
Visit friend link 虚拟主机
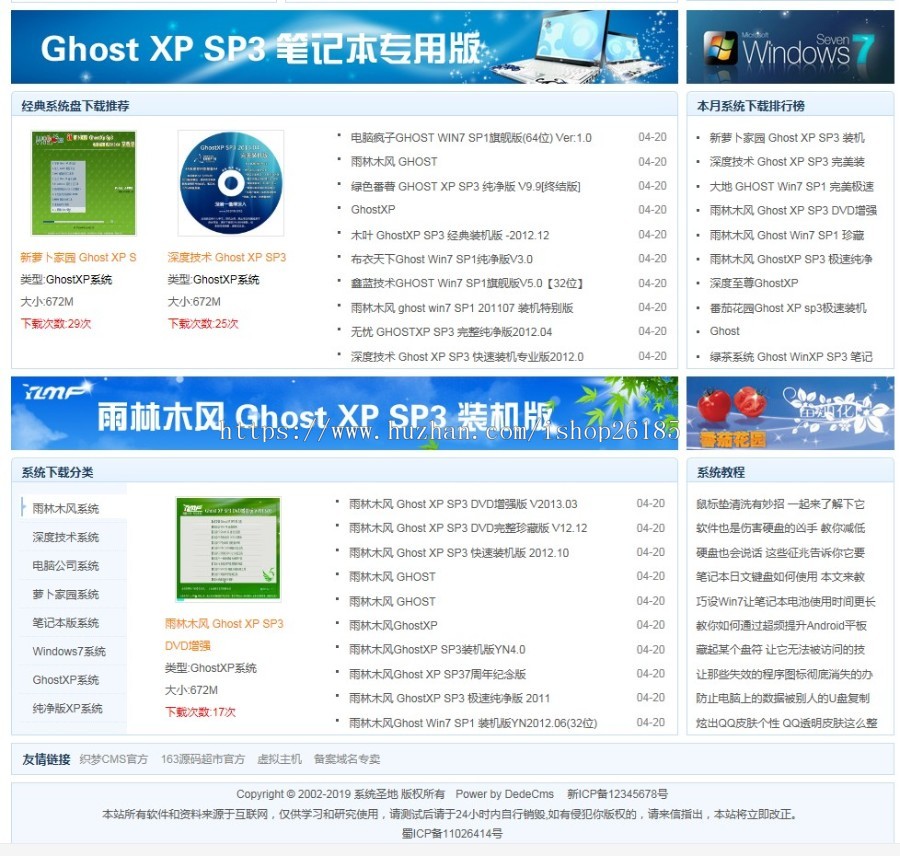click(279, 759)
